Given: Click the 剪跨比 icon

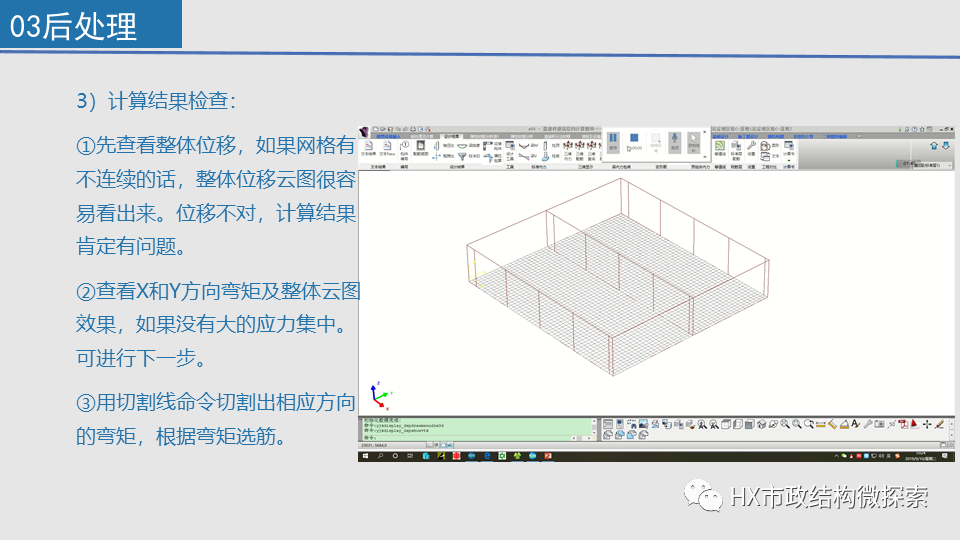Looking at the screenshot, I should pos(445,157).
